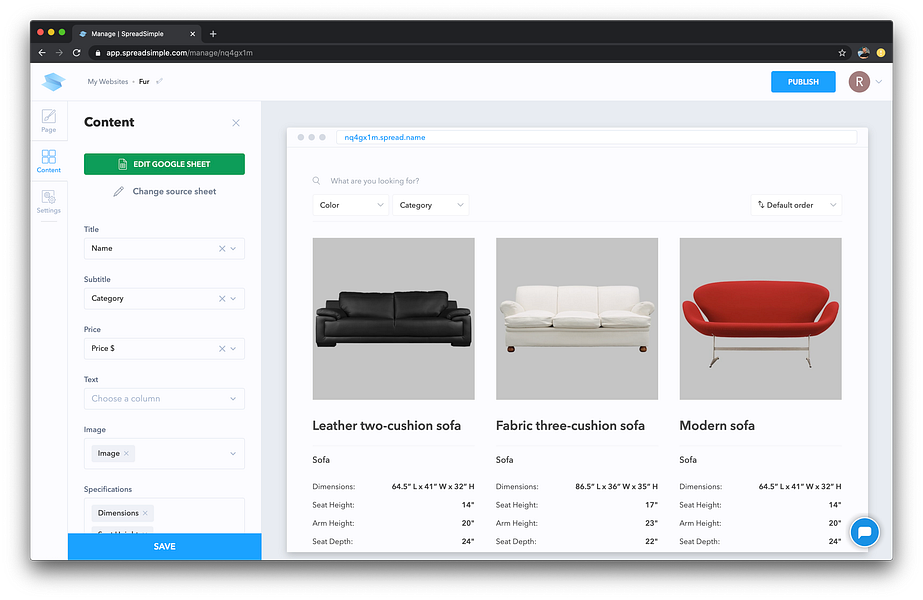Image resolution: width=923 pixels, height=600 pixels.
Task: Reload the browser page
Action: [77, 53]
